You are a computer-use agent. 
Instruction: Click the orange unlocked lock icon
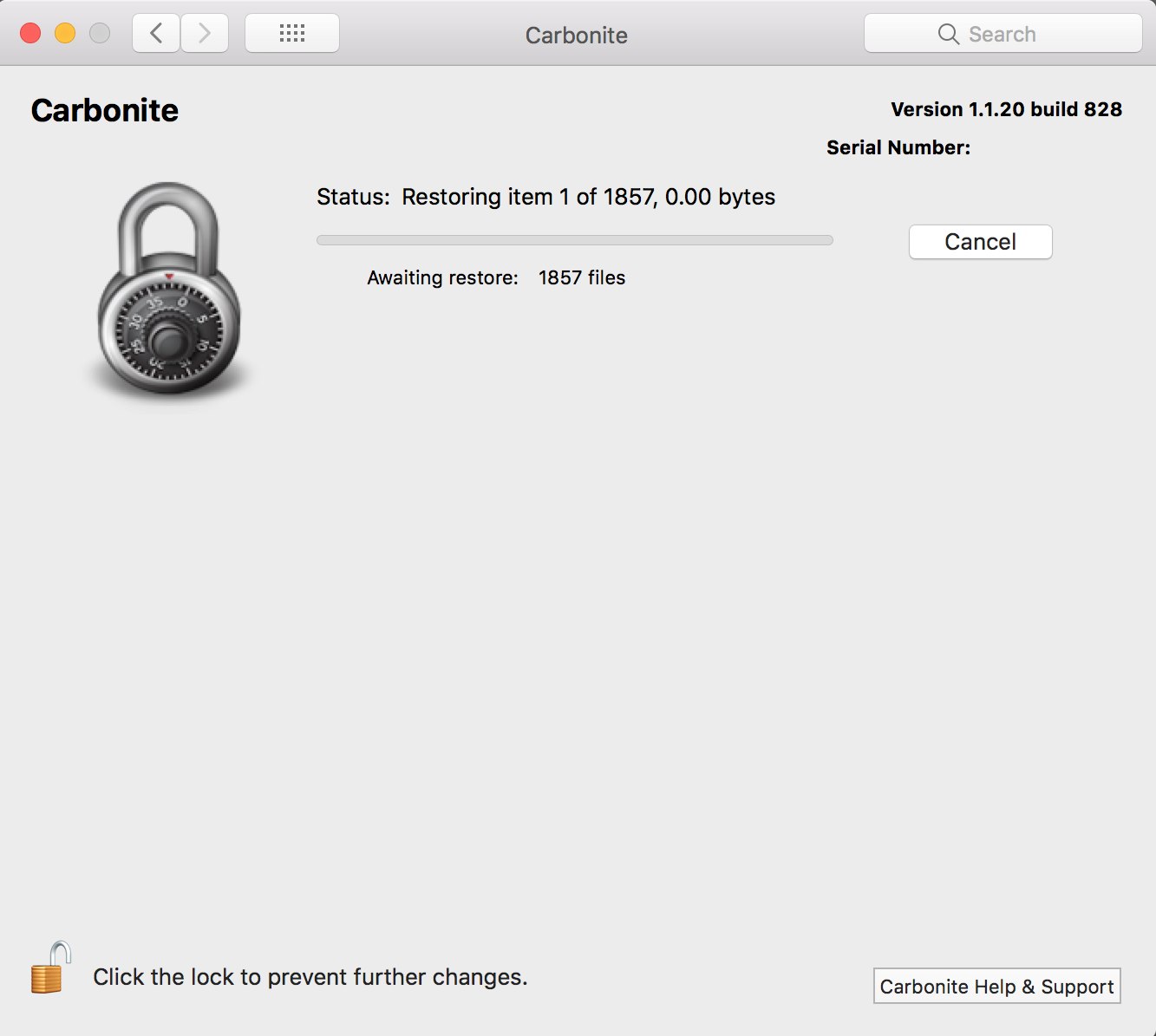50,968
